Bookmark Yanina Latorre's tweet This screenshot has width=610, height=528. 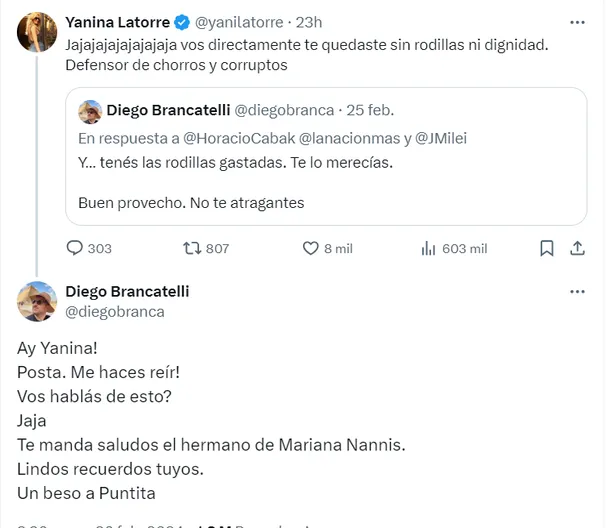point(546,248)
